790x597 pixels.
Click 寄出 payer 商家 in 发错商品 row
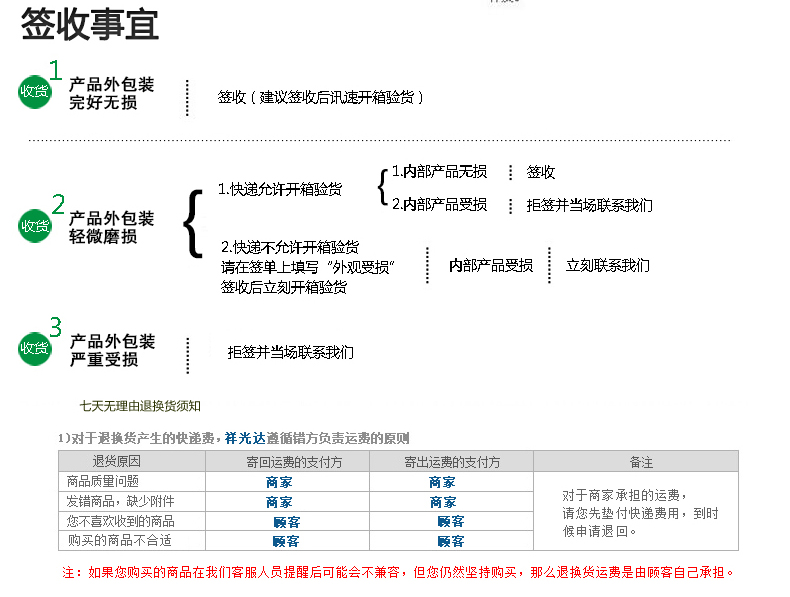coord(443,502)
